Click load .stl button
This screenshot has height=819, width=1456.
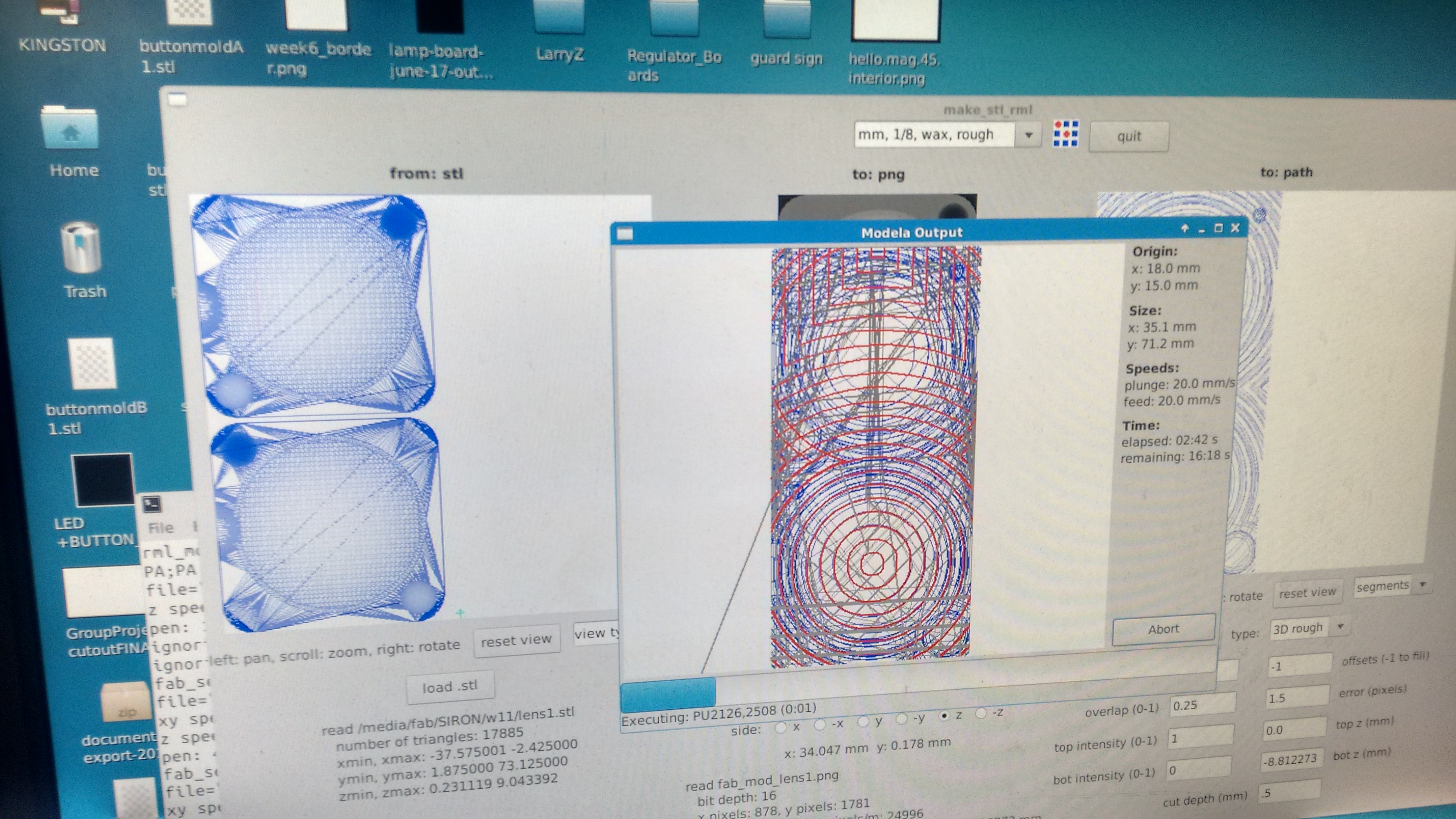click(x=450, y=687)
